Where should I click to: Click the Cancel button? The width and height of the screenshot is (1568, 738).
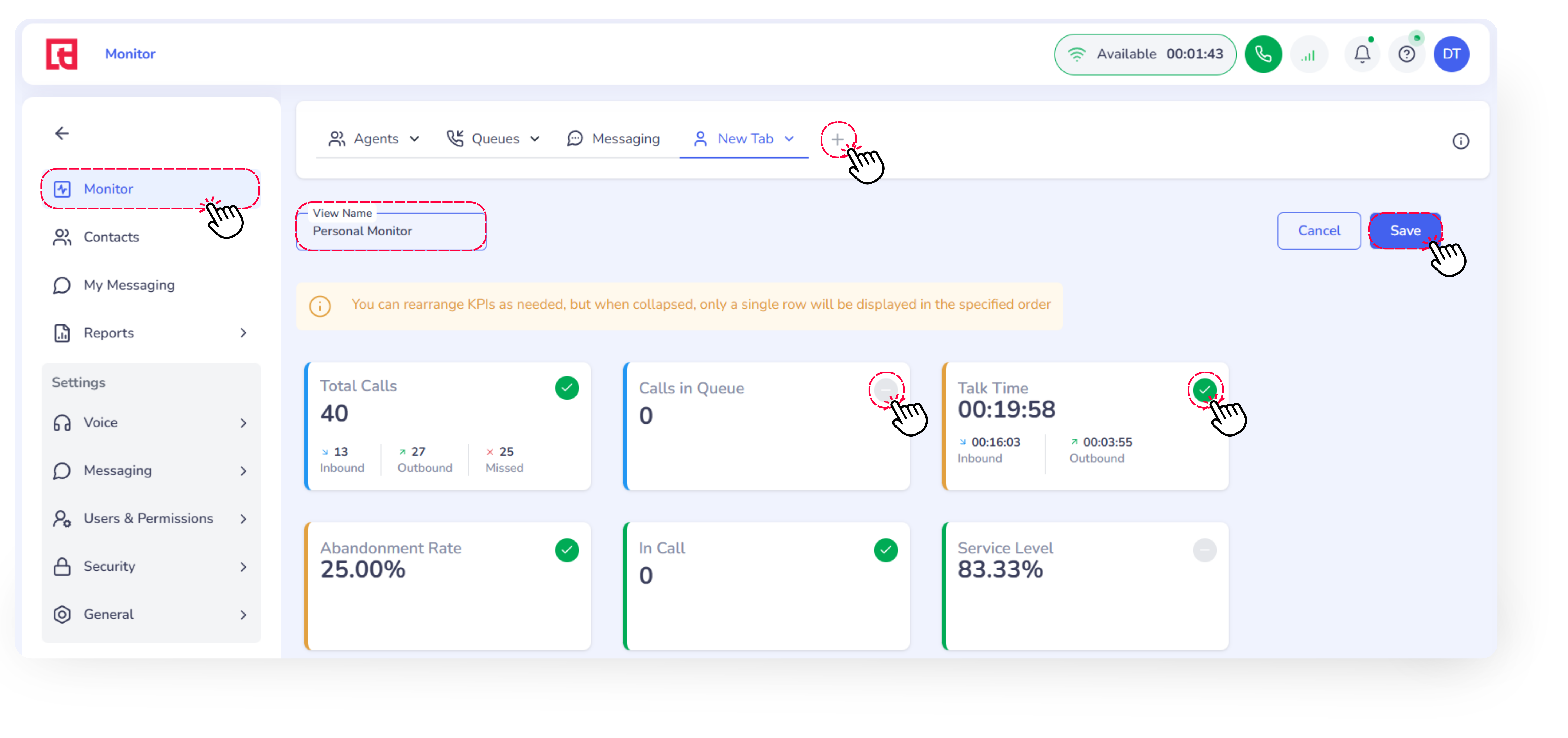point(1319,231)
